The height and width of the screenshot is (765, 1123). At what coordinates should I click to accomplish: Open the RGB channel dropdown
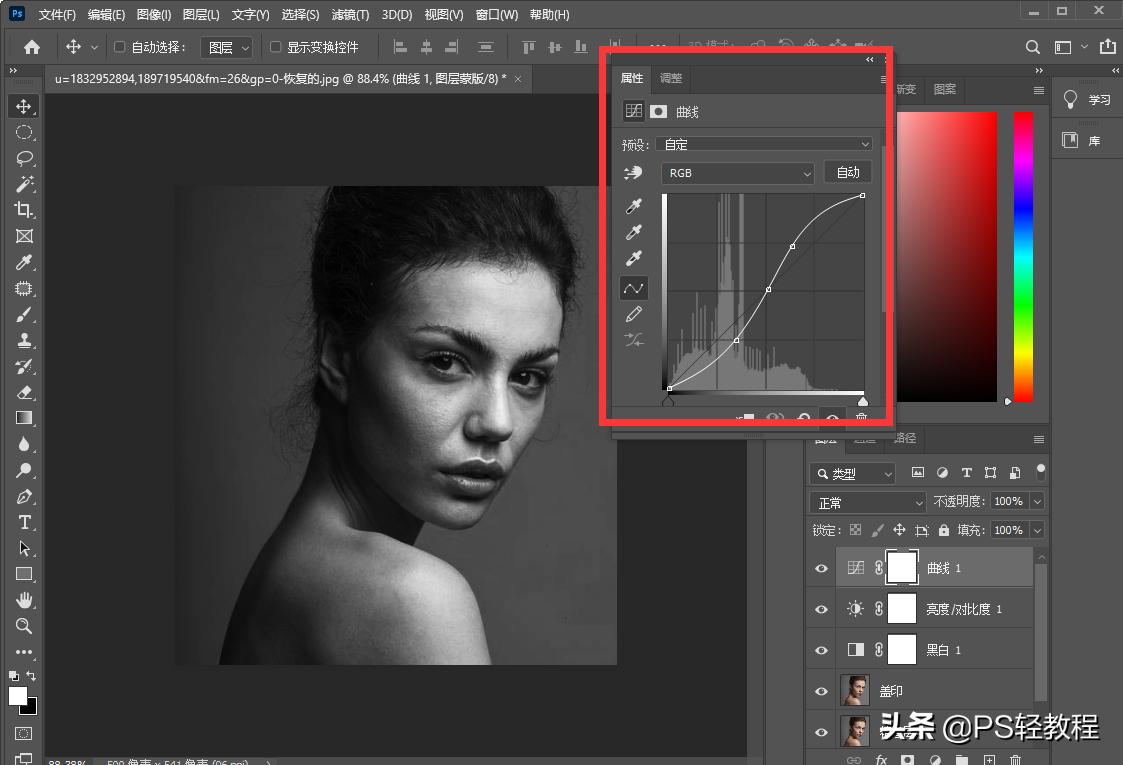[738, 173]
